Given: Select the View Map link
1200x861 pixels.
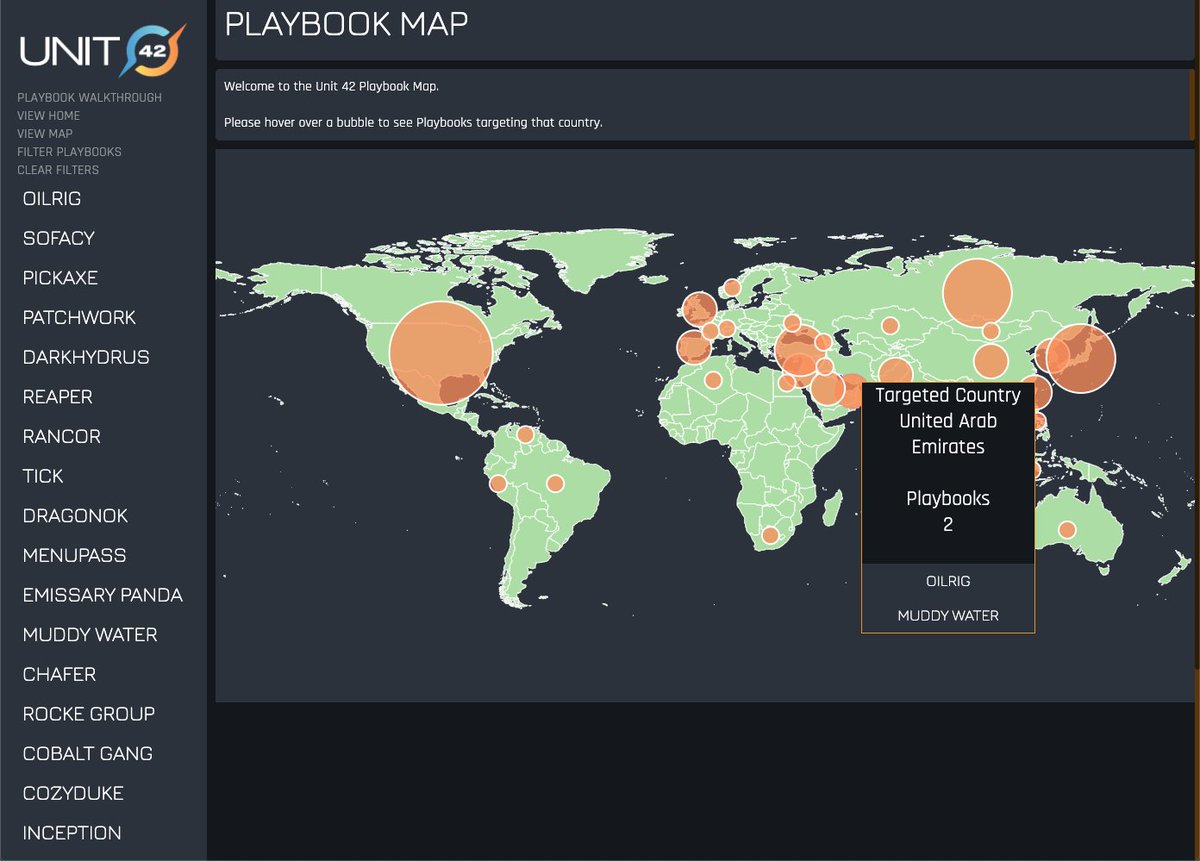Looking at the screenshot, I should tap(45, 134).
